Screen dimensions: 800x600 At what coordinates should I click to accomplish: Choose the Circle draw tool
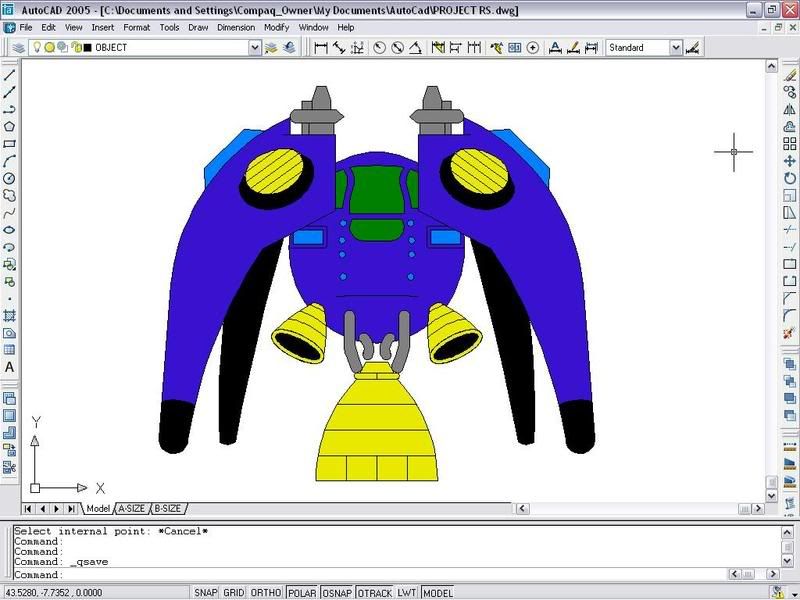[9, 178]
